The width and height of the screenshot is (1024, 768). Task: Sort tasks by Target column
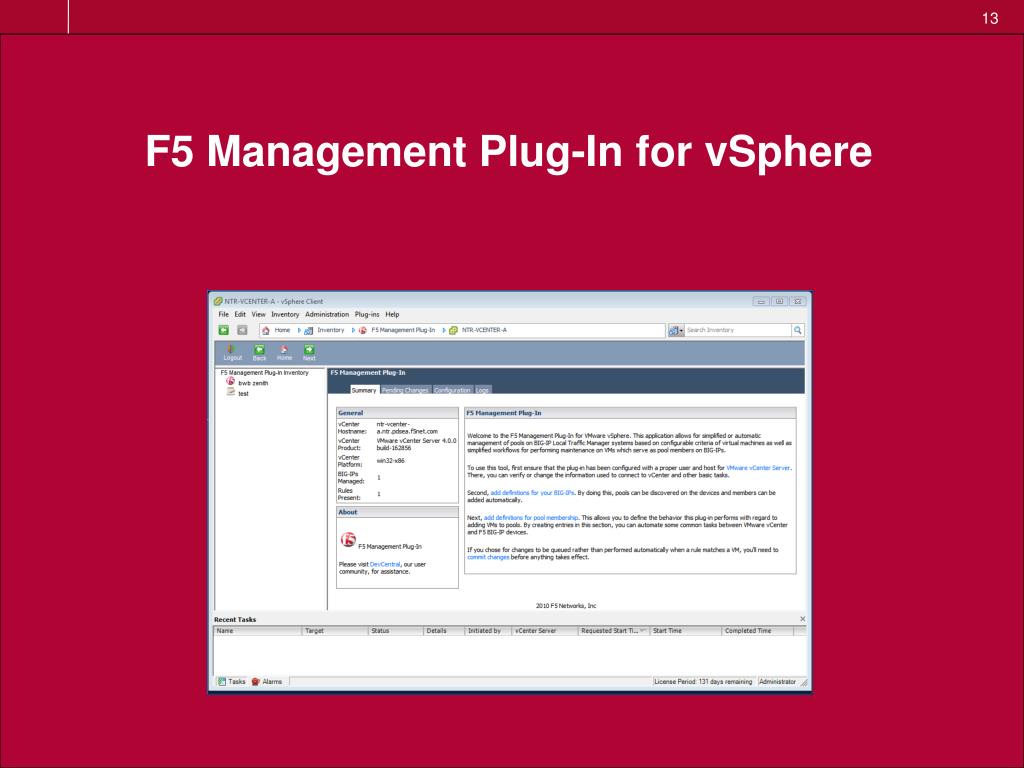pyautogui.click(x=336, y=631)
